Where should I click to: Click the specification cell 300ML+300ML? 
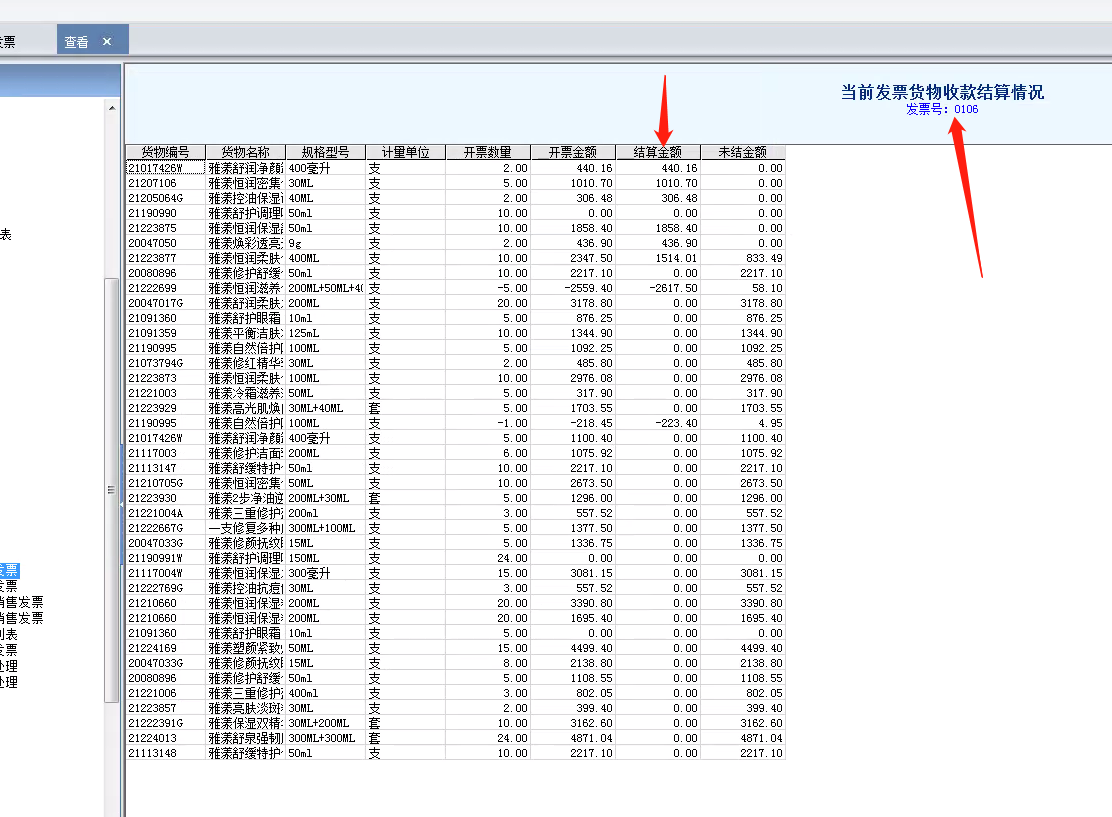pyautogui.click(x=326, y=738)
